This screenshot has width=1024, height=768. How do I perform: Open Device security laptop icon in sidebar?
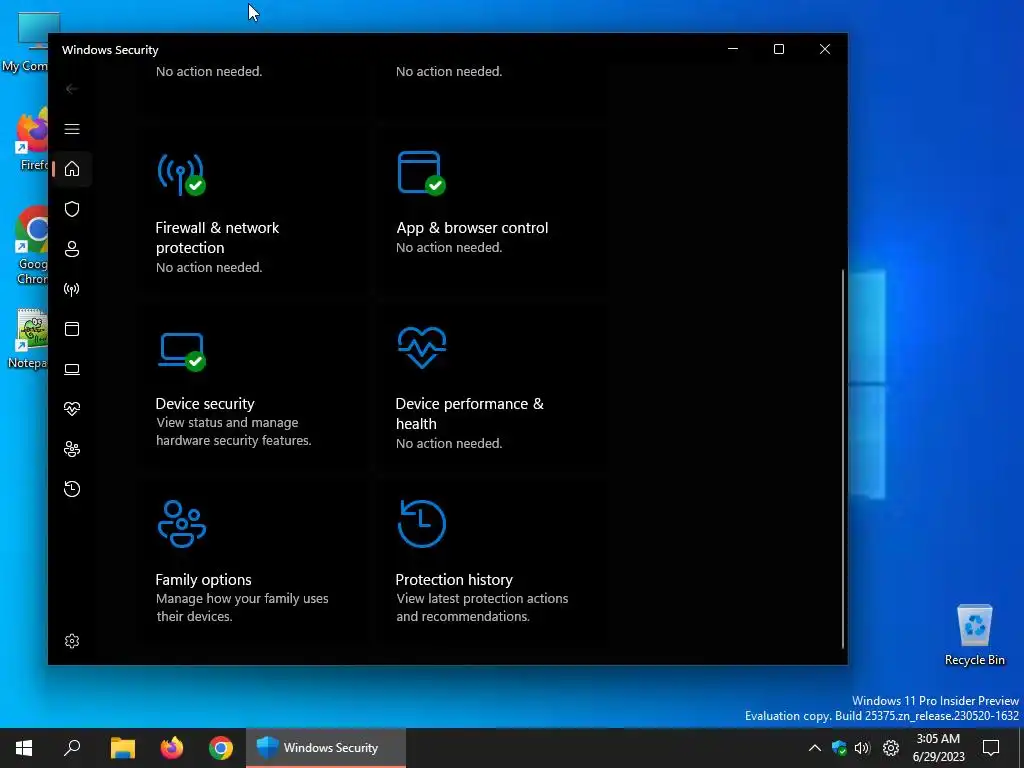tap(72, 369)
